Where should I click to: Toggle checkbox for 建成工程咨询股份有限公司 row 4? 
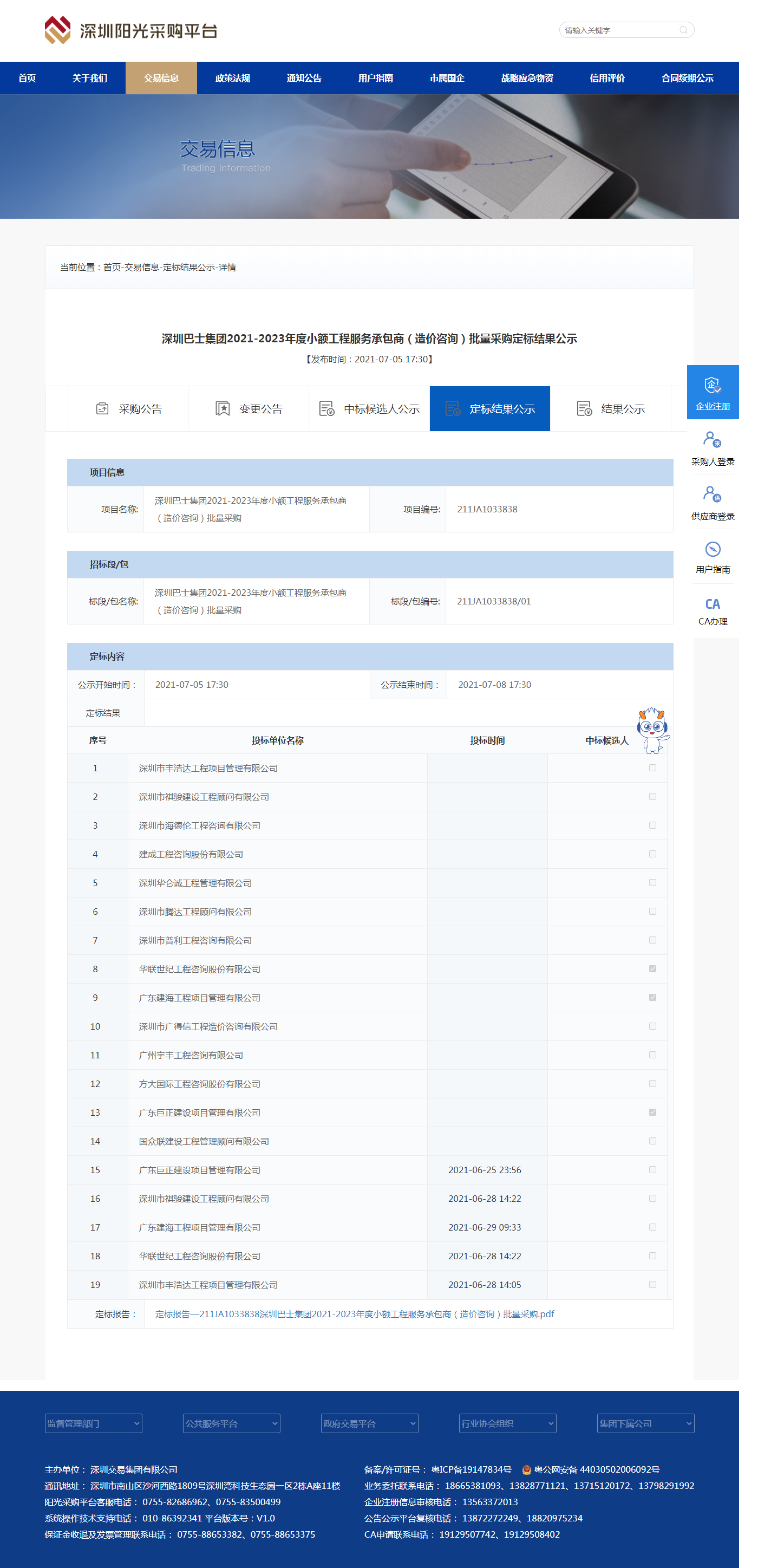653,854
